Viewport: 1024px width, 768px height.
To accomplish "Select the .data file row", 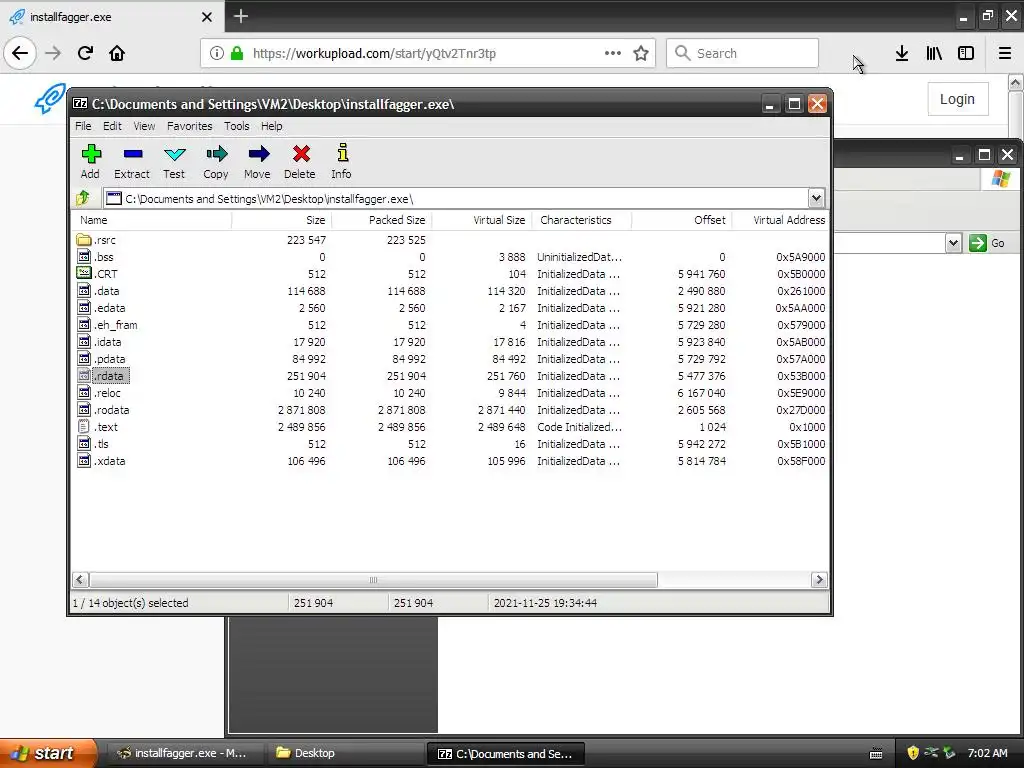I will (451, 291).
